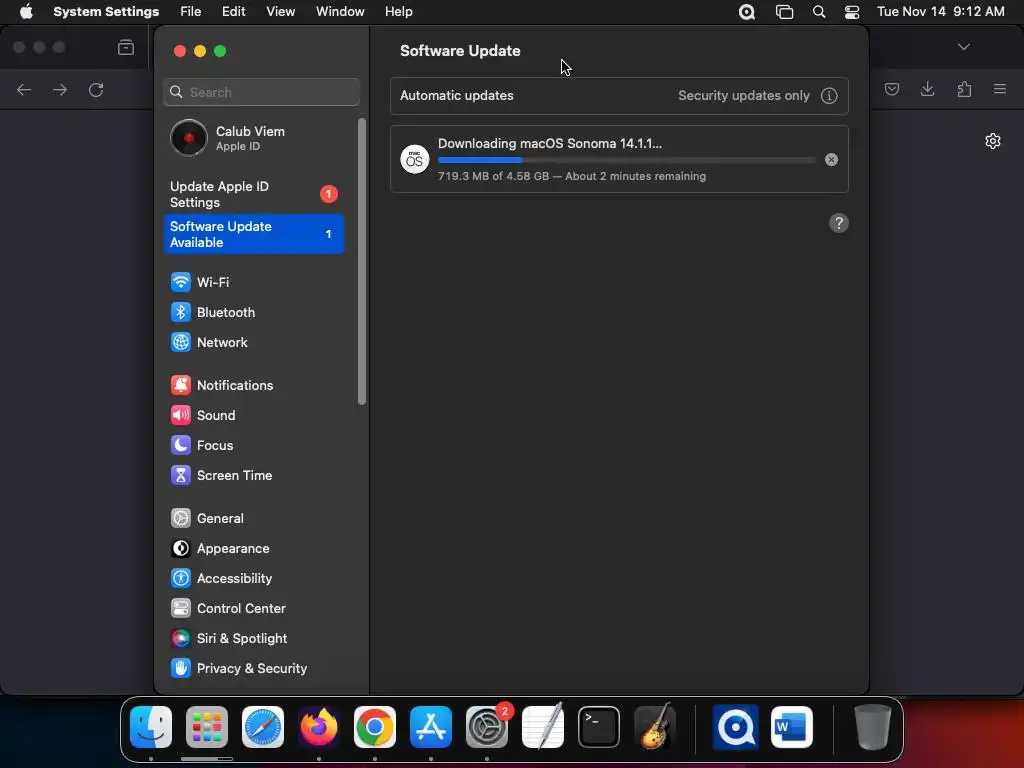Image resolution: width=1024 pixels, height=768 pixels.
Task: Open the System Settings menu
Action: tap(106, 12)
